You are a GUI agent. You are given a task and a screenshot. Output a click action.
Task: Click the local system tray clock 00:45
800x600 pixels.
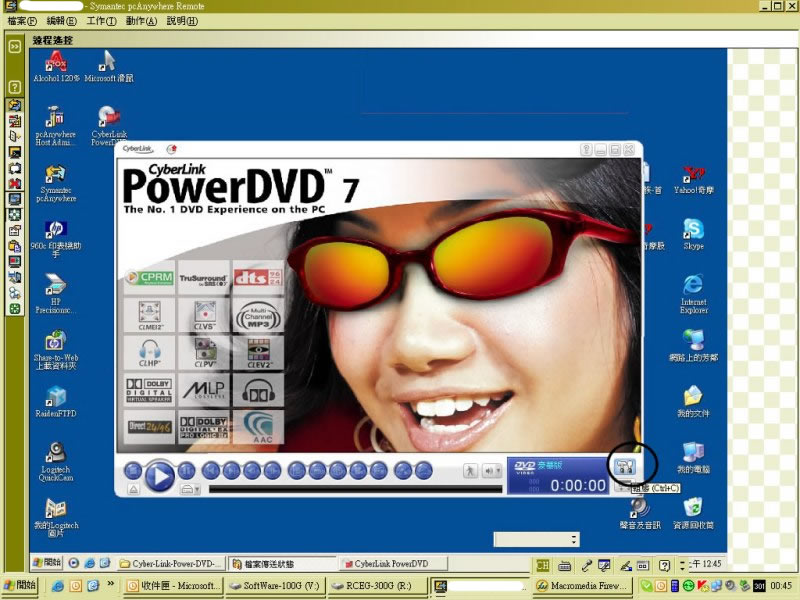(781, 586)
